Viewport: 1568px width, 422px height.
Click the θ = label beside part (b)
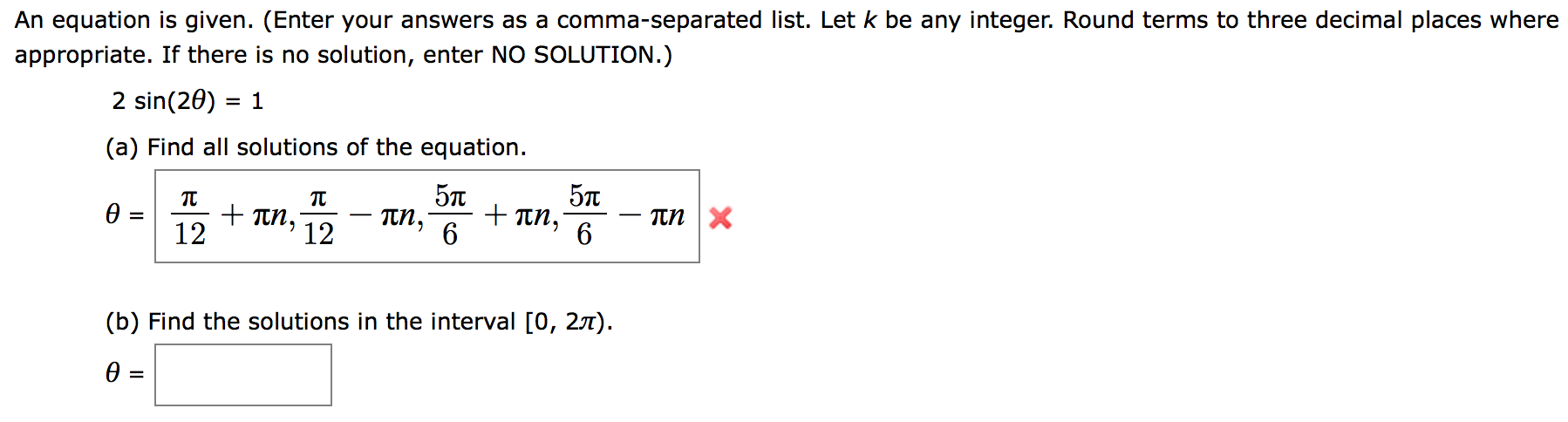pyautogui.click(x=126, y=374)
